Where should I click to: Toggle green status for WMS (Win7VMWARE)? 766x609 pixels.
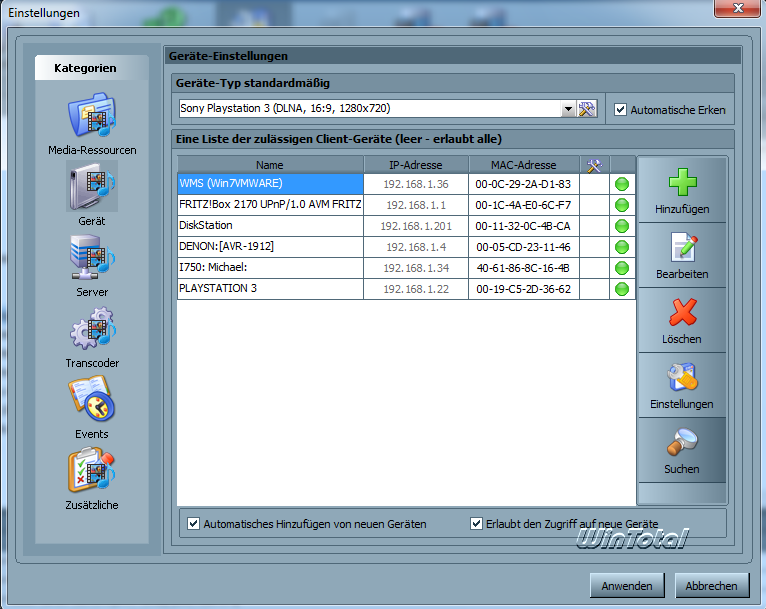point(622,184)
